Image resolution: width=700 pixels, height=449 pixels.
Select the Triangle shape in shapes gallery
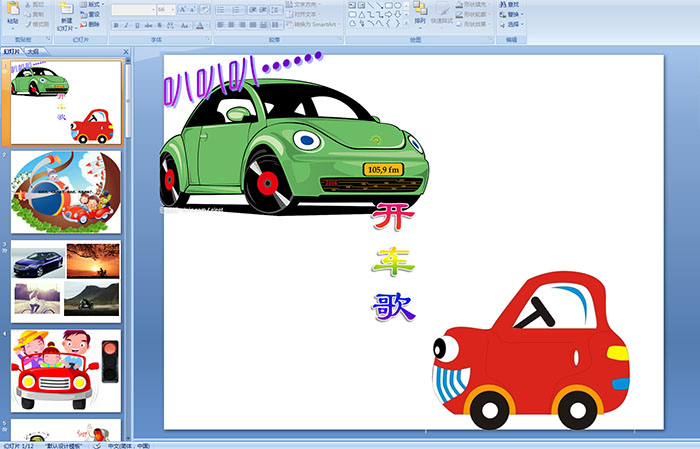[x=361, y=14]
